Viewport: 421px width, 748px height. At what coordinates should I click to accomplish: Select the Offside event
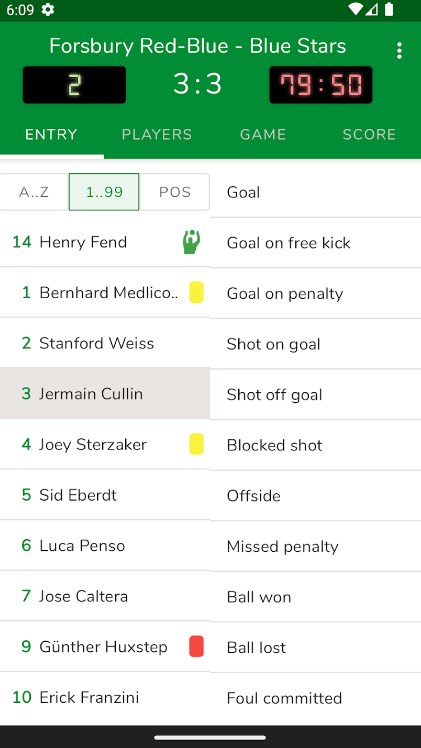pos(316,496)
